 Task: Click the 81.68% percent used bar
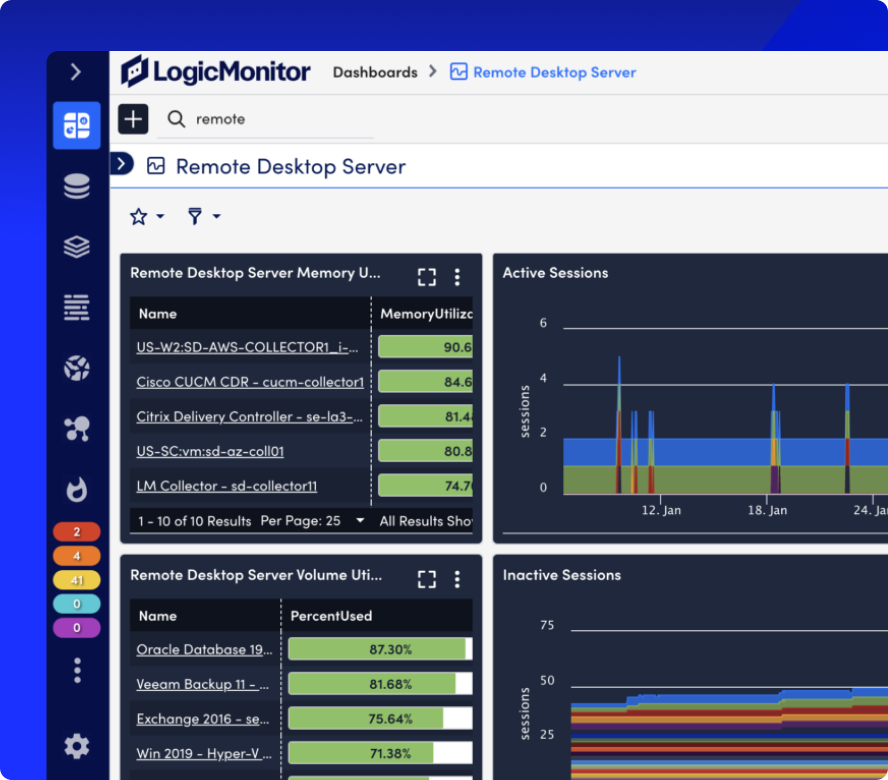pos(380,684)
